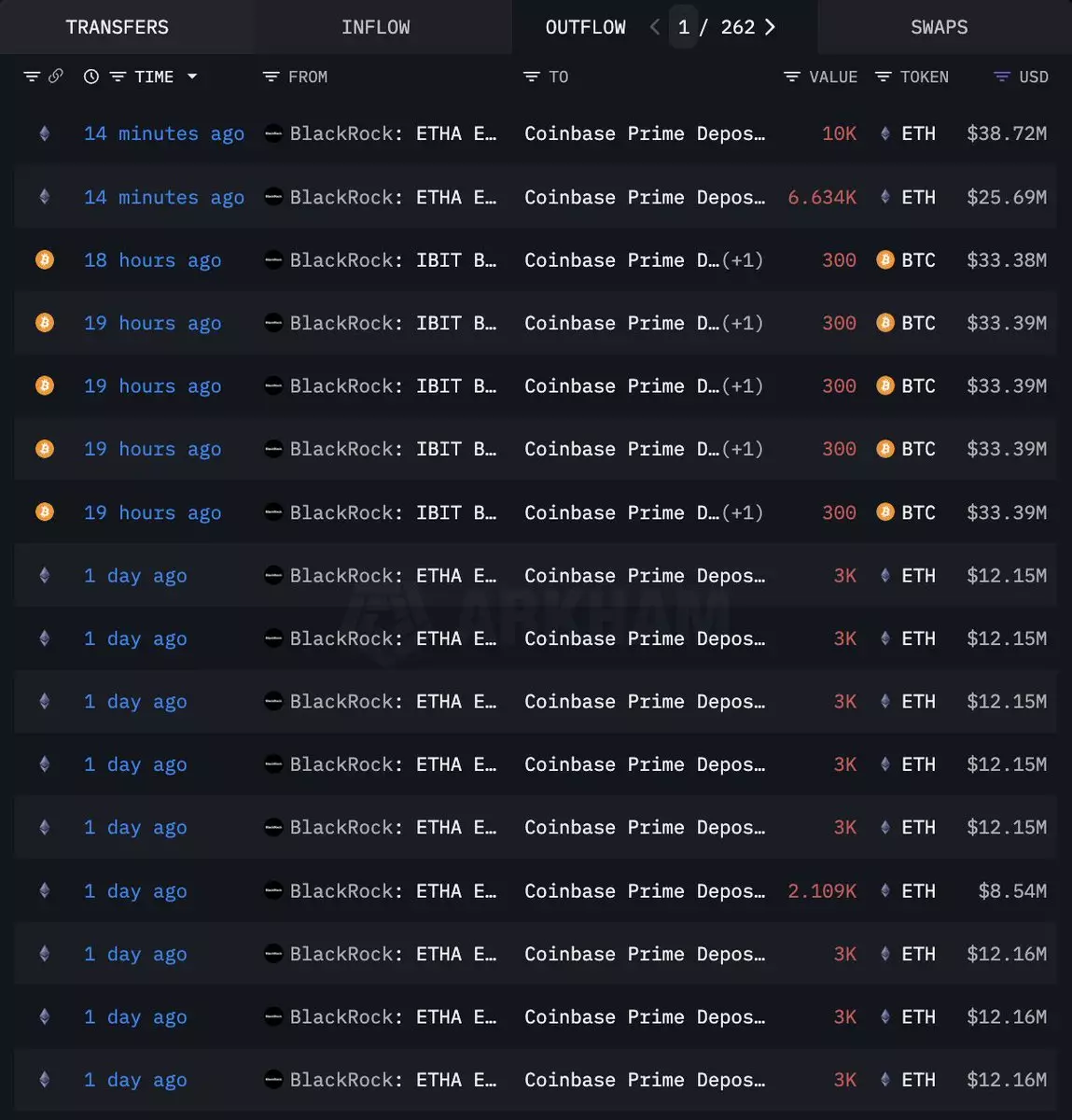Go to the previous outflow page
This screenshot has height=1120, width=1072.
[655, 27]
